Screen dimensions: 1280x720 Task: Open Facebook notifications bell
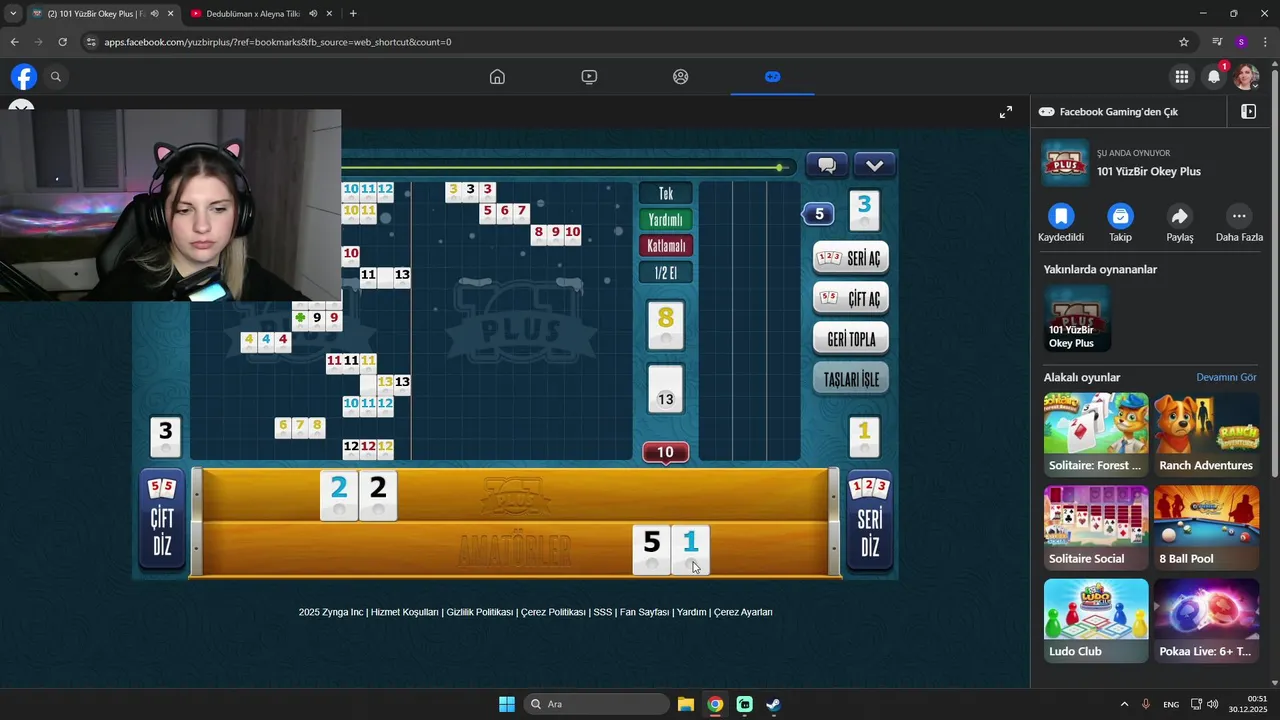[x=1214, y=77]
